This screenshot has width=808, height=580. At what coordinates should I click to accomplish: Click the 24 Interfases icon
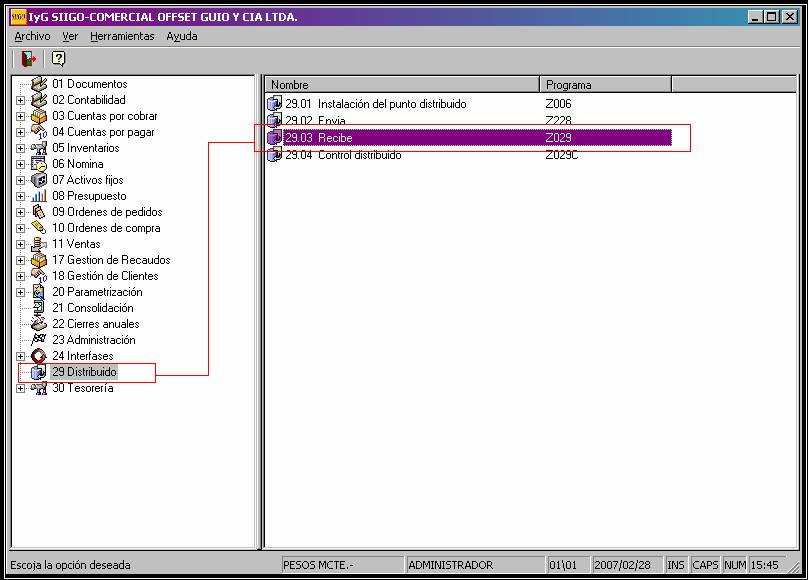(40, 356)
